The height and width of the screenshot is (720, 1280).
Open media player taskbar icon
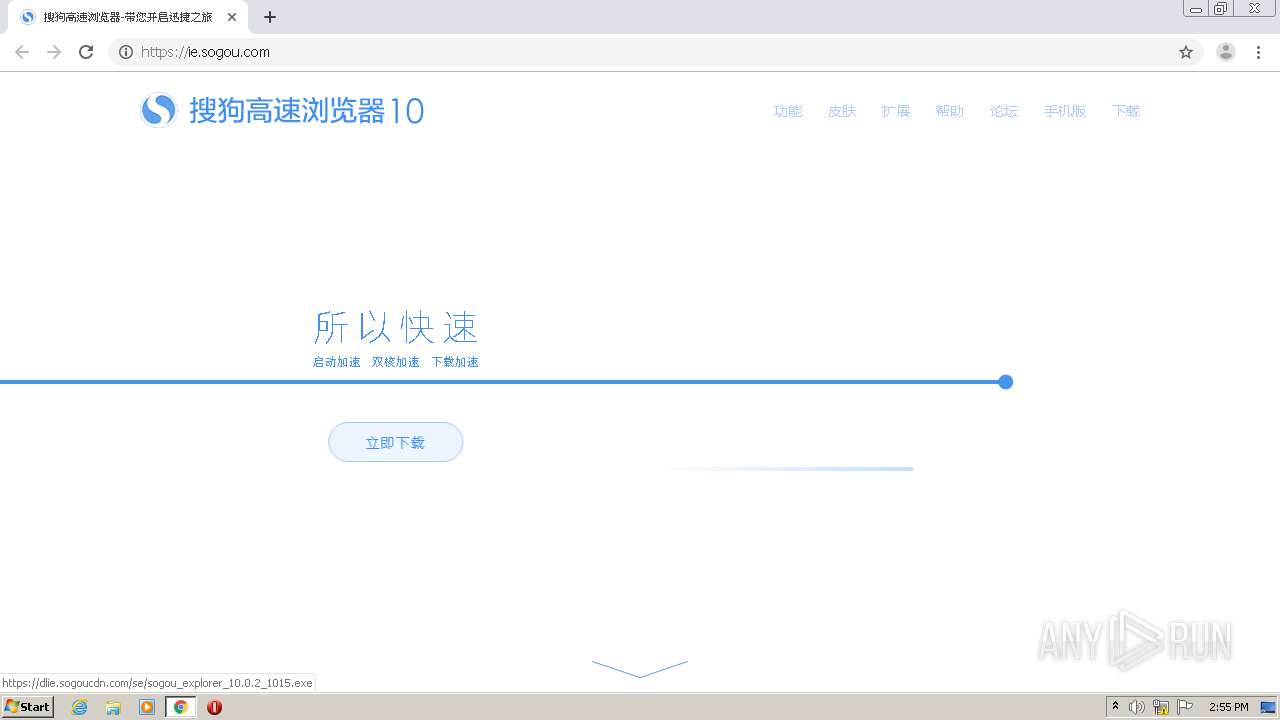147,707
